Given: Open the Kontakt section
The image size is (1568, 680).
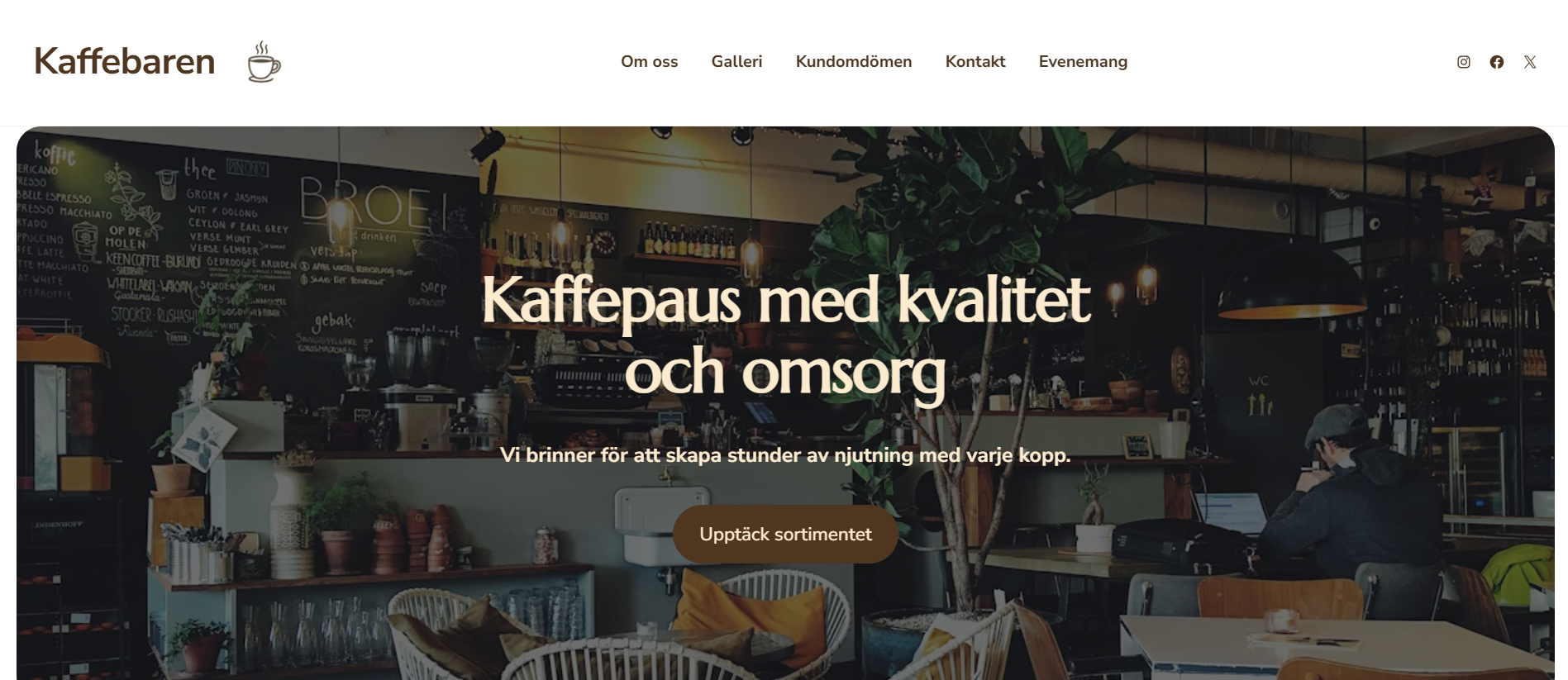Looking at the screenshot, I should 975,62.
